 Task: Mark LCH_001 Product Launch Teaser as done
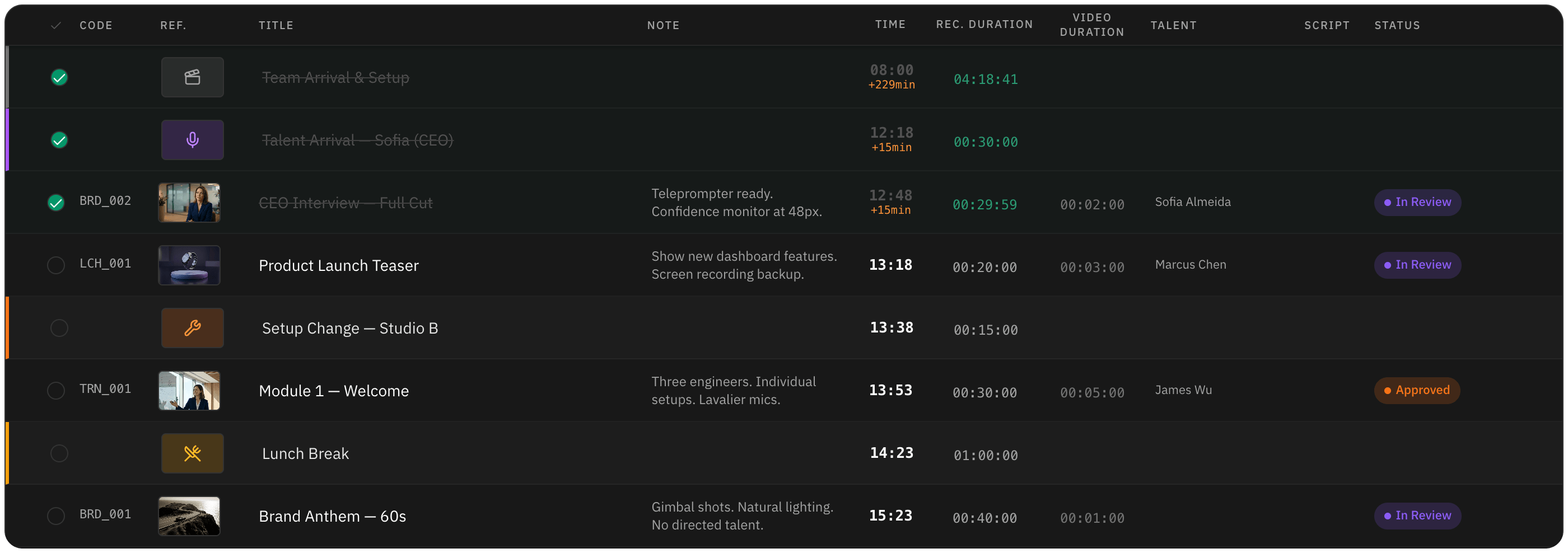56,265
